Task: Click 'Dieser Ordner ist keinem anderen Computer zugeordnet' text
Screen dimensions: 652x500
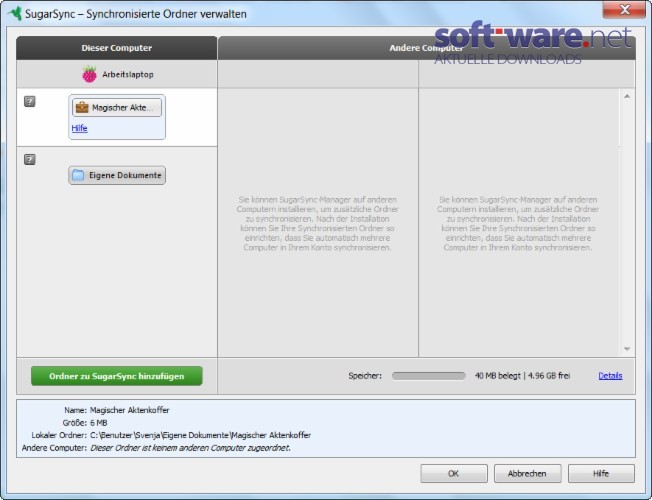Action: [x=190, y=448]
